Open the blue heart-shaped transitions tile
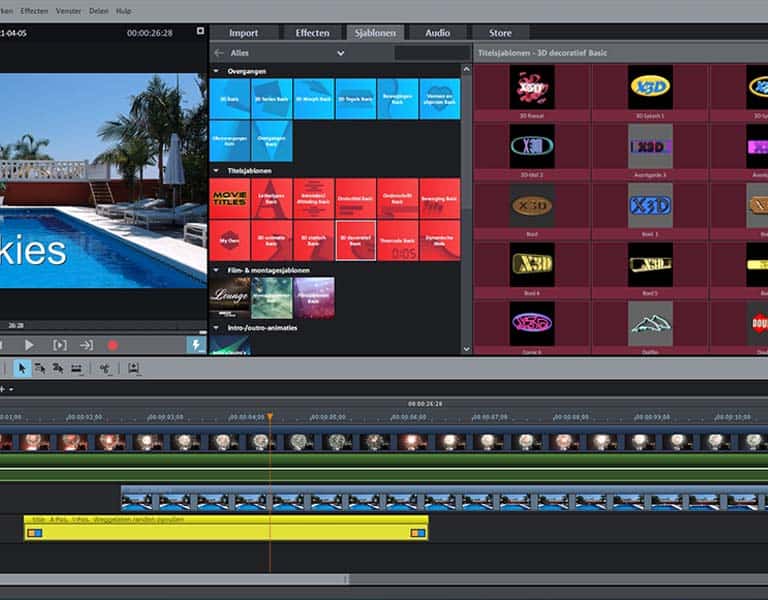The height and width of the screenshot is (600, 768). coord(440,99)
